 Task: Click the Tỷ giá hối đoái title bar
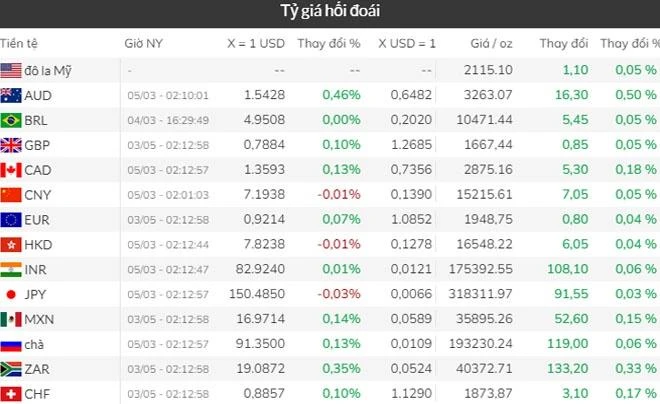click(x=330, y=13)
